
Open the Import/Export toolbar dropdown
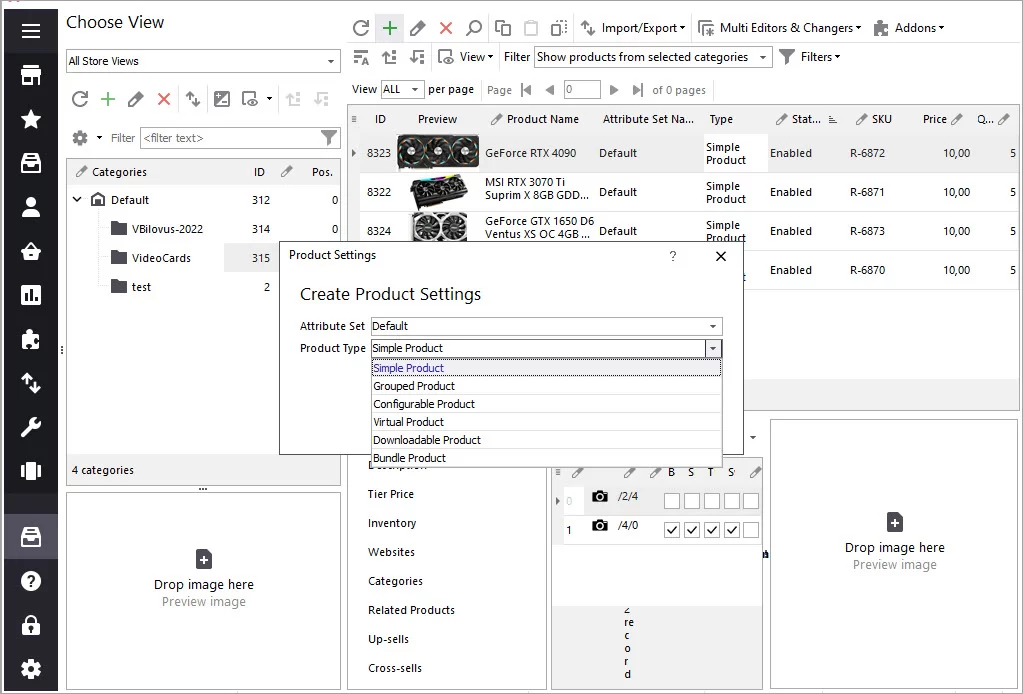633,28
